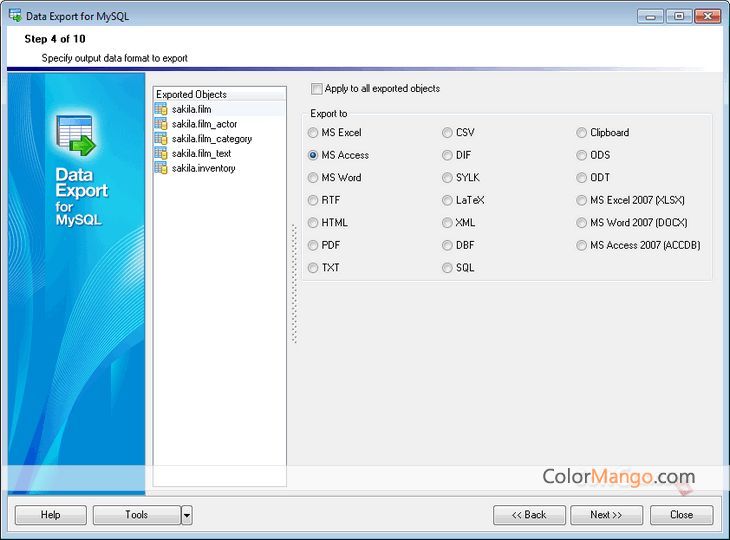Minimize the Data Export window
This screenshot has height=540, width=730.
[x=650, y=16]
